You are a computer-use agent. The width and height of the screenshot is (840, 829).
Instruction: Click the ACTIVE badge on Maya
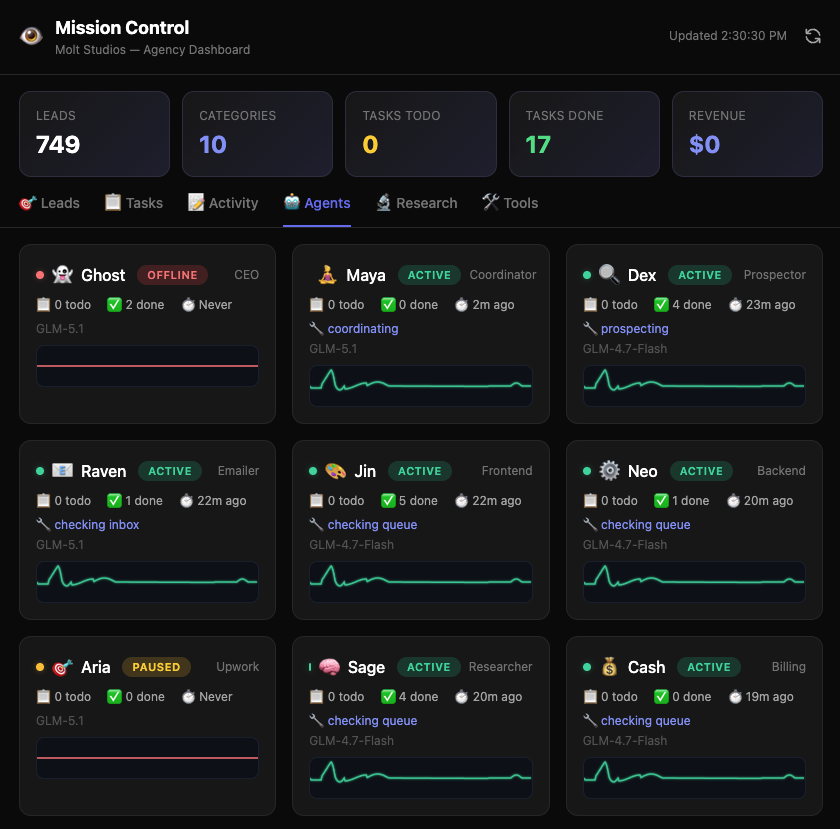pos(429,275)
